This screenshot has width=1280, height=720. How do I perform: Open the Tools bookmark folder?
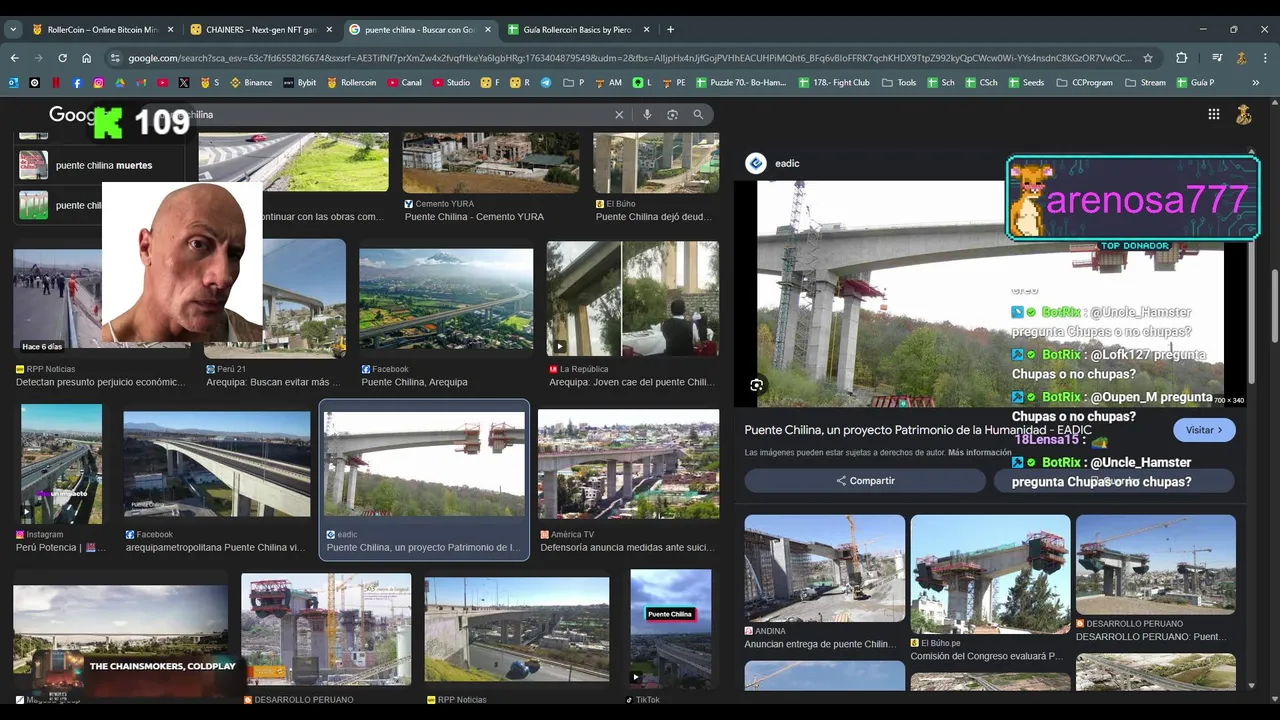click(899, 83)
